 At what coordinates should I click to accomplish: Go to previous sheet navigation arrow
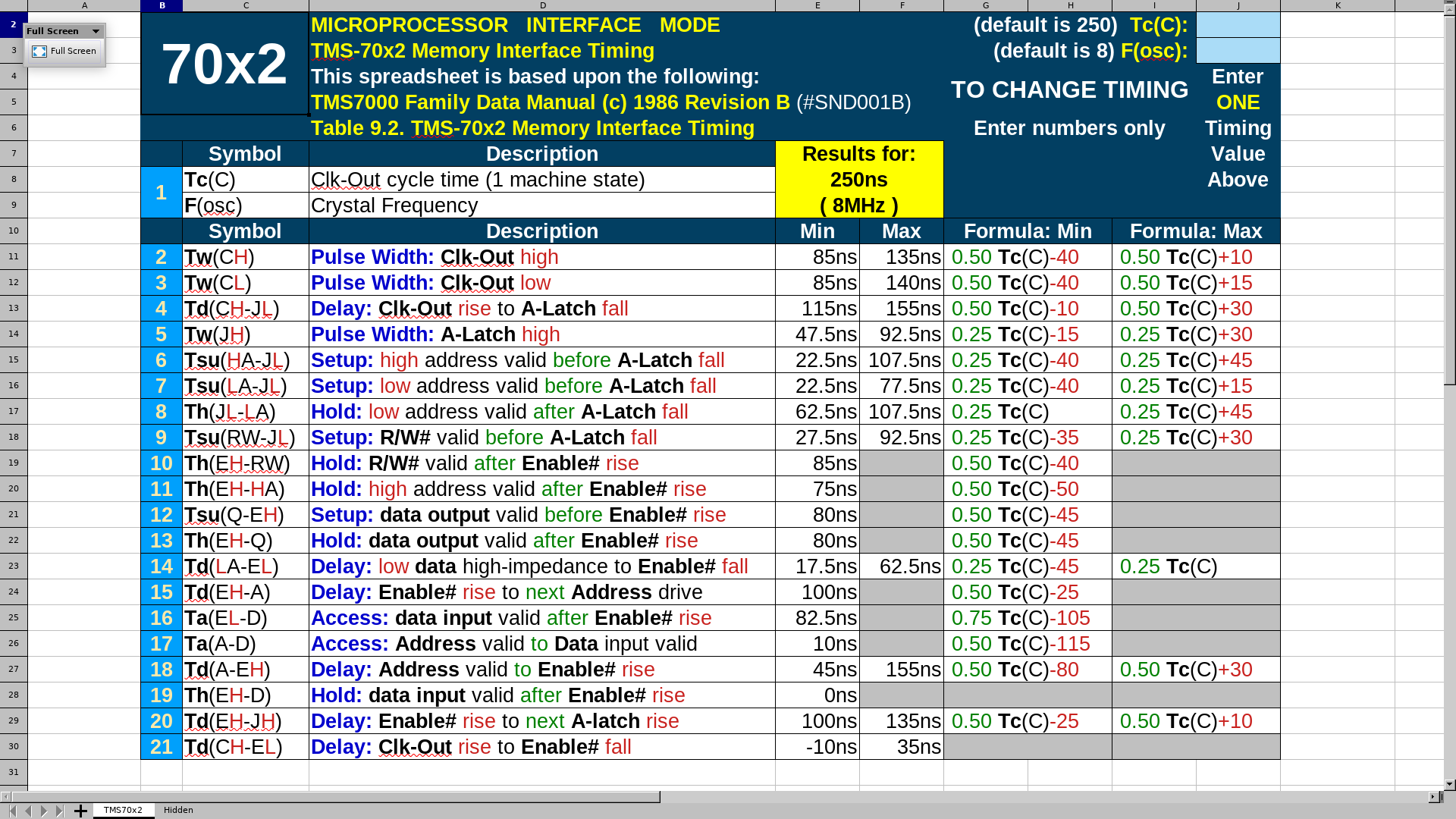pos(28,811)
